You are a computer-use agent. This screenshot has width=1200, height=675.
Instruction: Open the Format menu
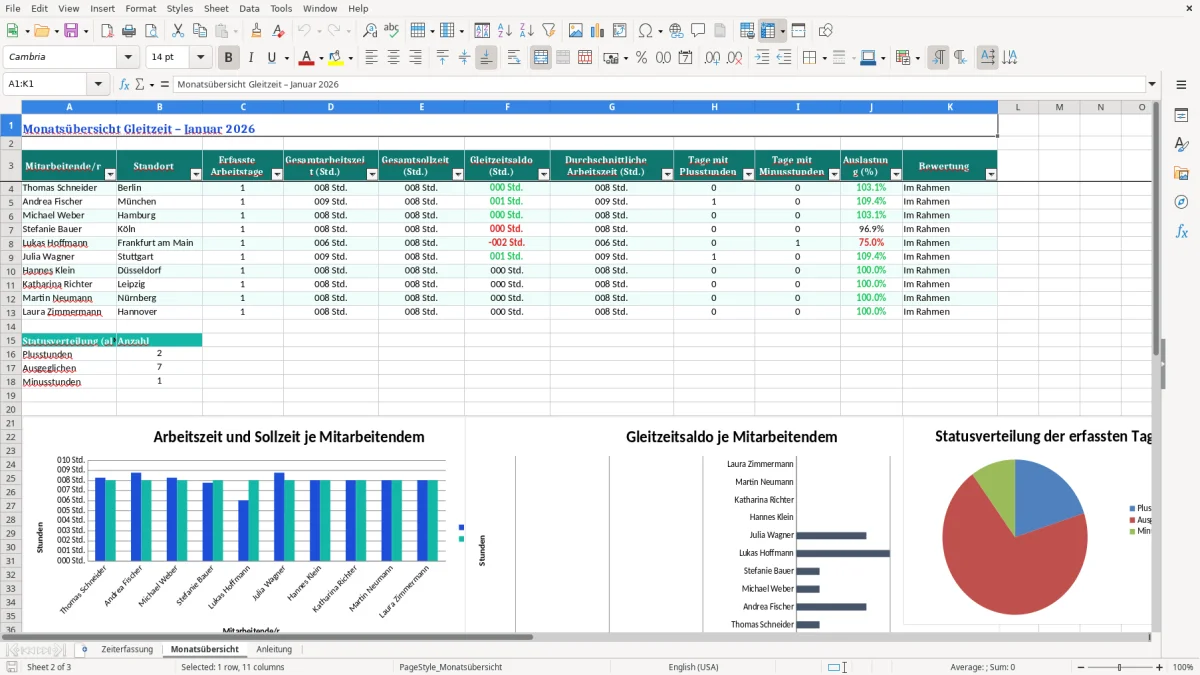pyautogui.click(x=140, y=8)
